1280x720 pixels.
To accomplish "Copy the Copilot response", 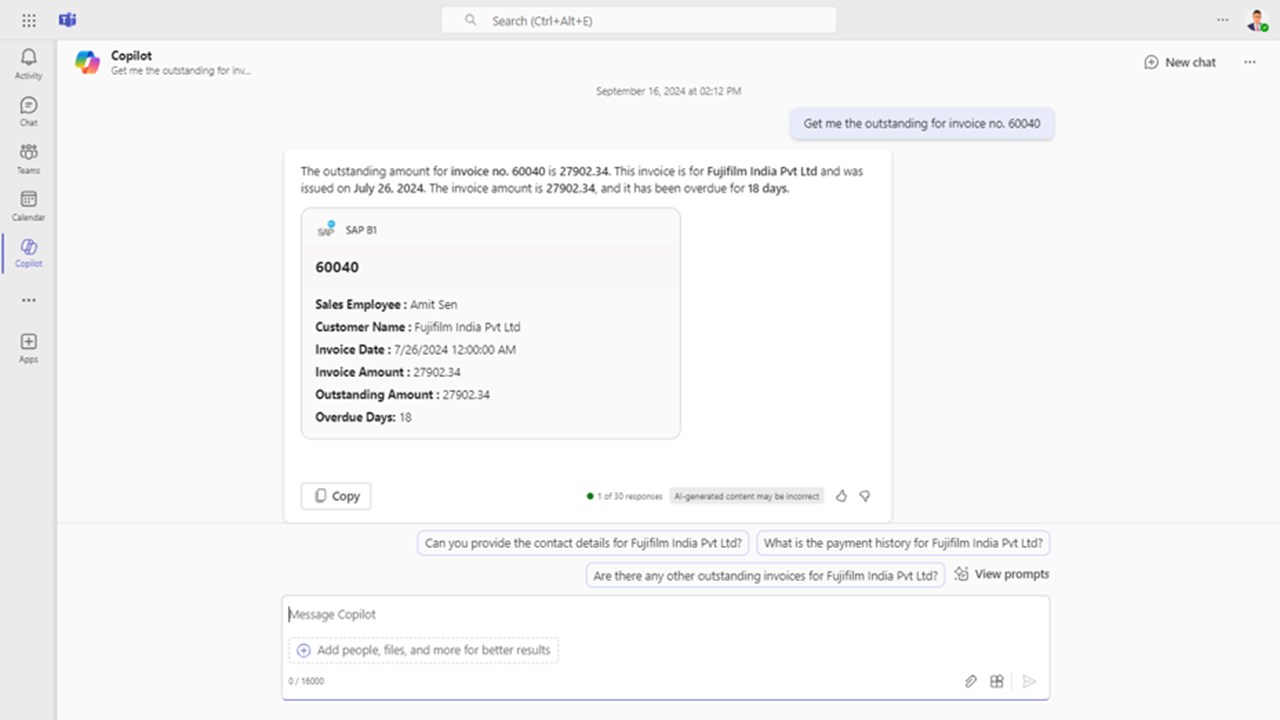I will tap(336, 496).
